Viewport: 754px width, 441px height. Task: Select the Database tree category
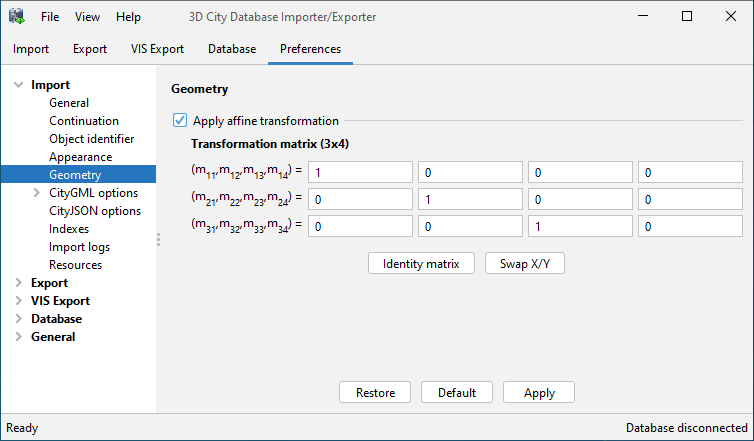56,319
